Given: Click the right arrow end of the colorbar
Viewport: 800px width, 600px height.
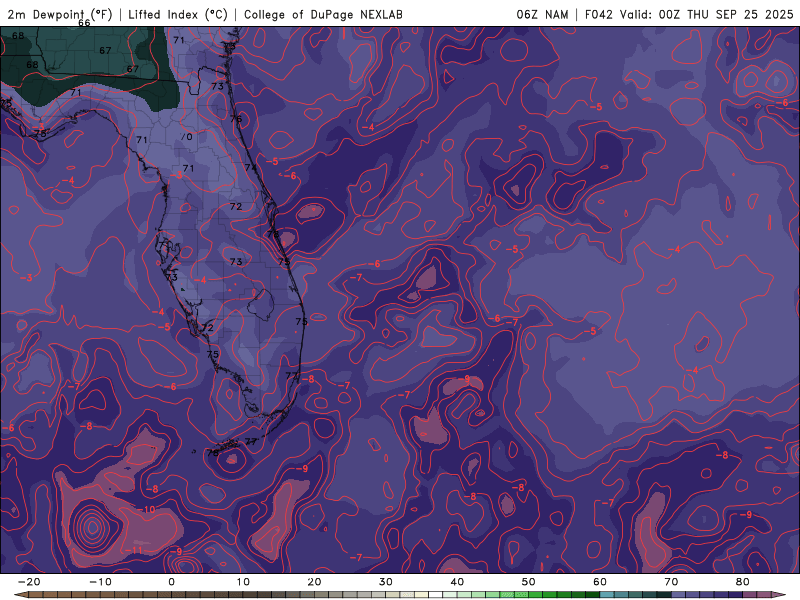Looking at the screenshot, I should point(779,595).
